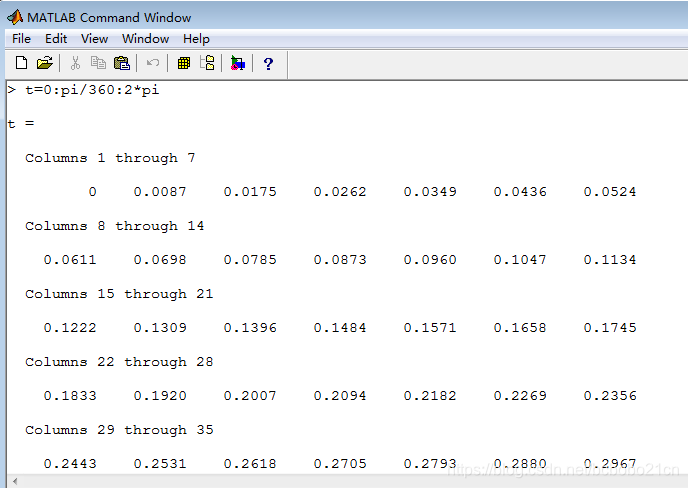Viewport: 688px width, 488px height.
Task: Click the Help question mark icon
Action: [269, 64]
